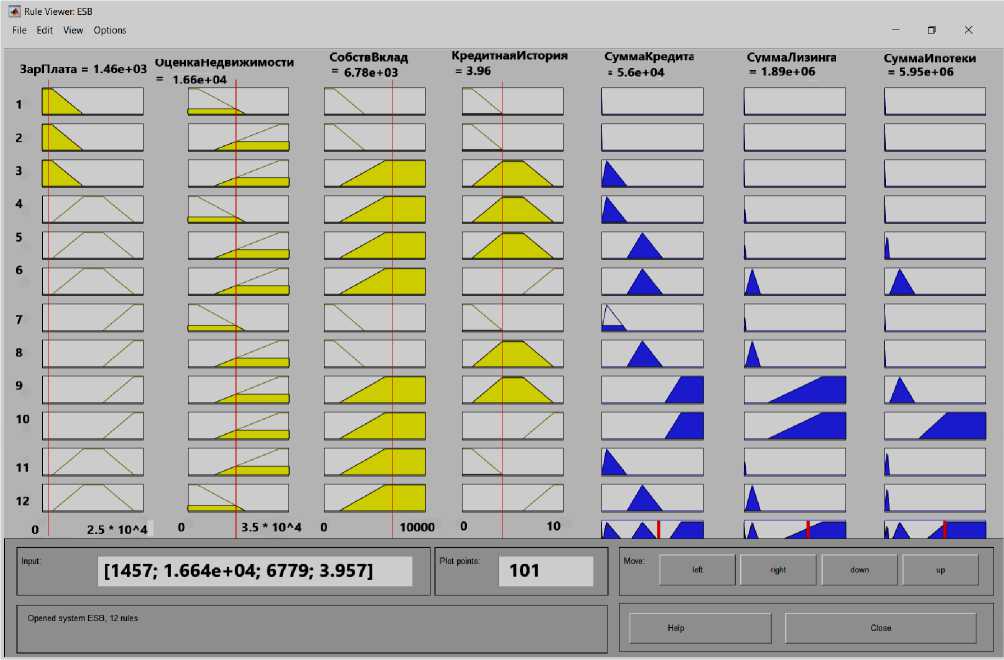Open the Options menu
This screenshot has height=660, width=1004.
pyautogui.click(x=110, y=30)
